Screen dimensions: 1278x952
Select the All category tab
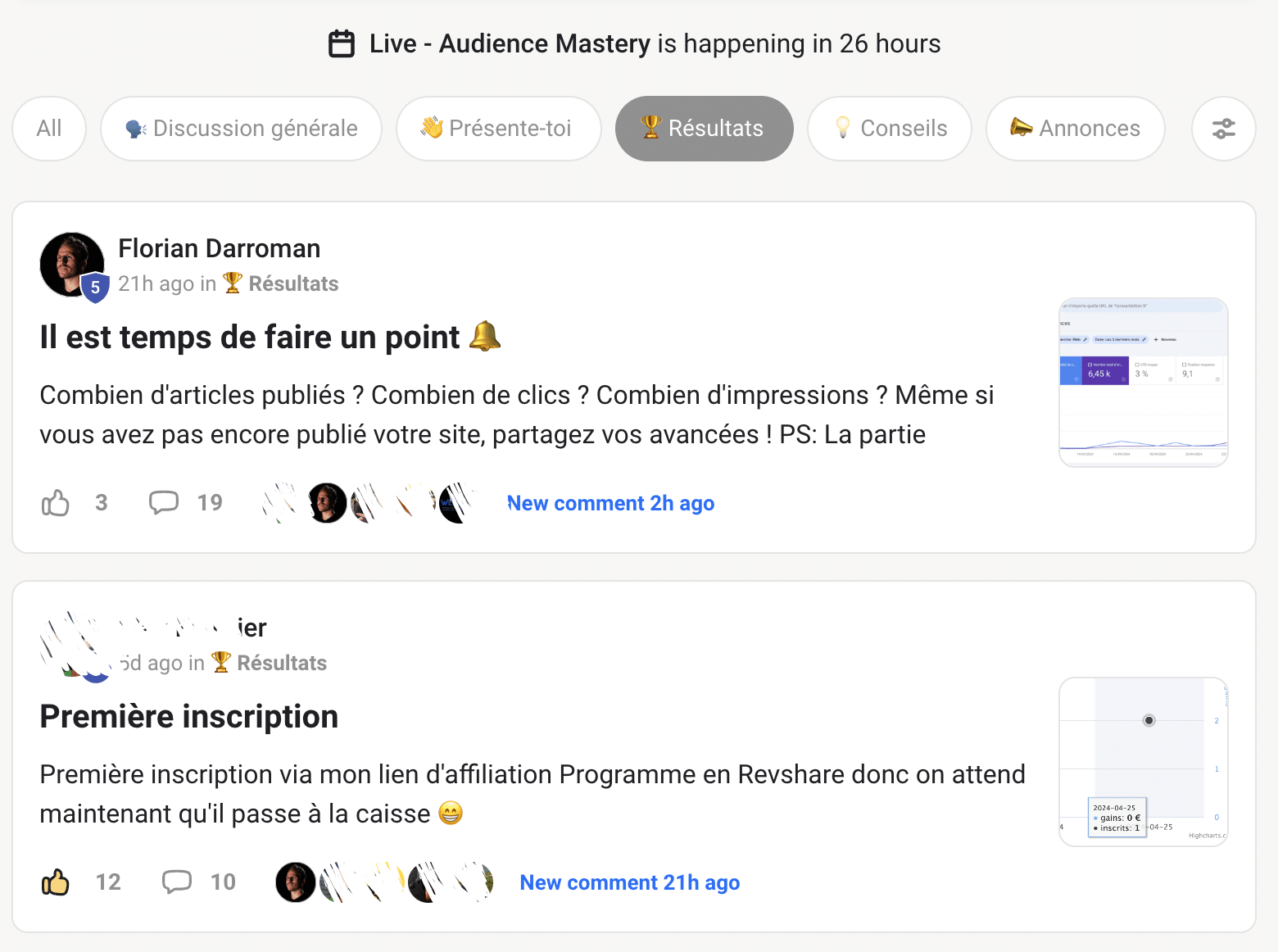[49, 129]
